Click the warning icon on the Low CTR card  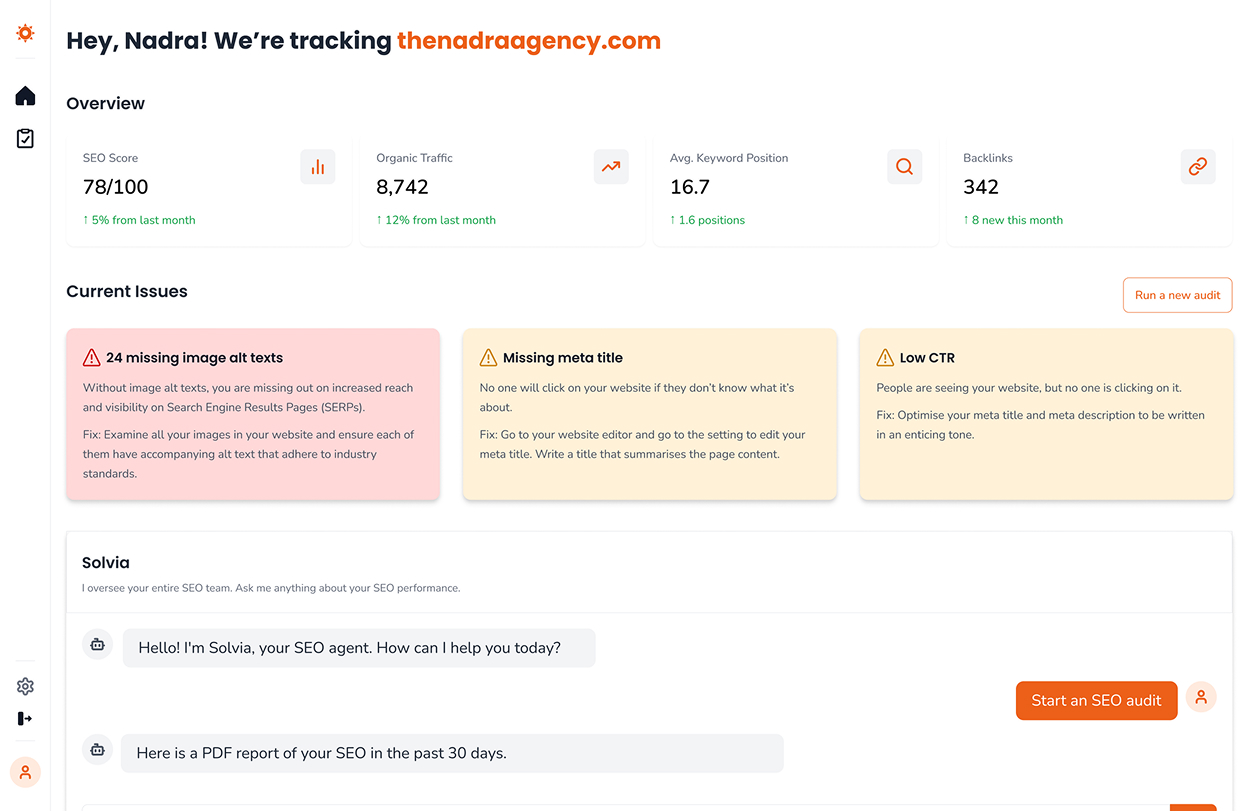click(884, 357)
